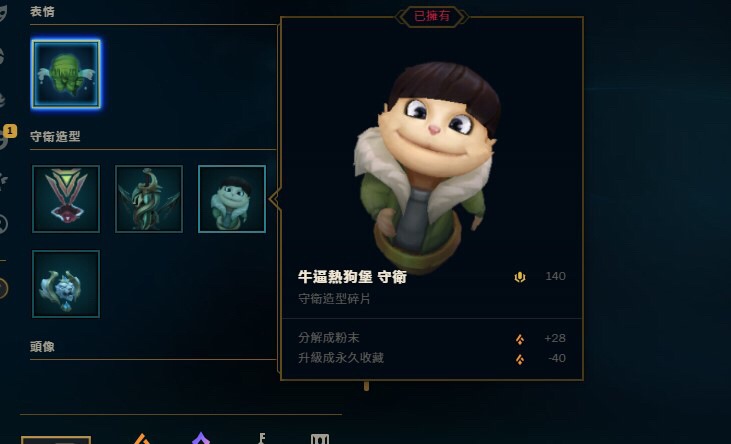The width and height of the screenshot is (731, 444).
Task: Click the round icon at sidebar bottom
Action: (x=3, y=289)
